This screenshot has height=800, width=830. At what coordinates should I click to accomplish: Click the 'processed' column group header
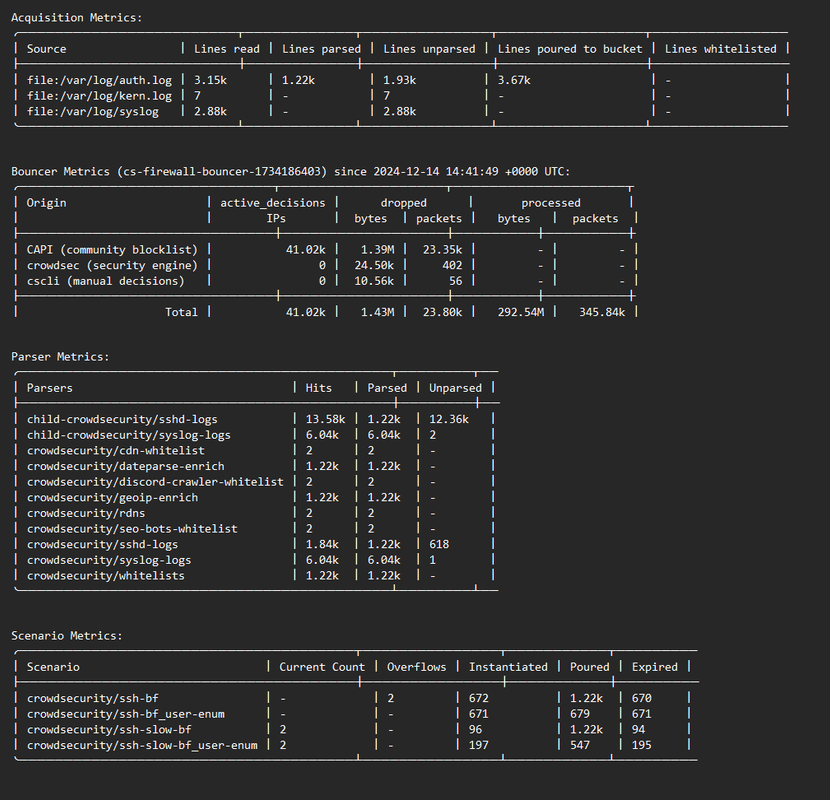551,203
